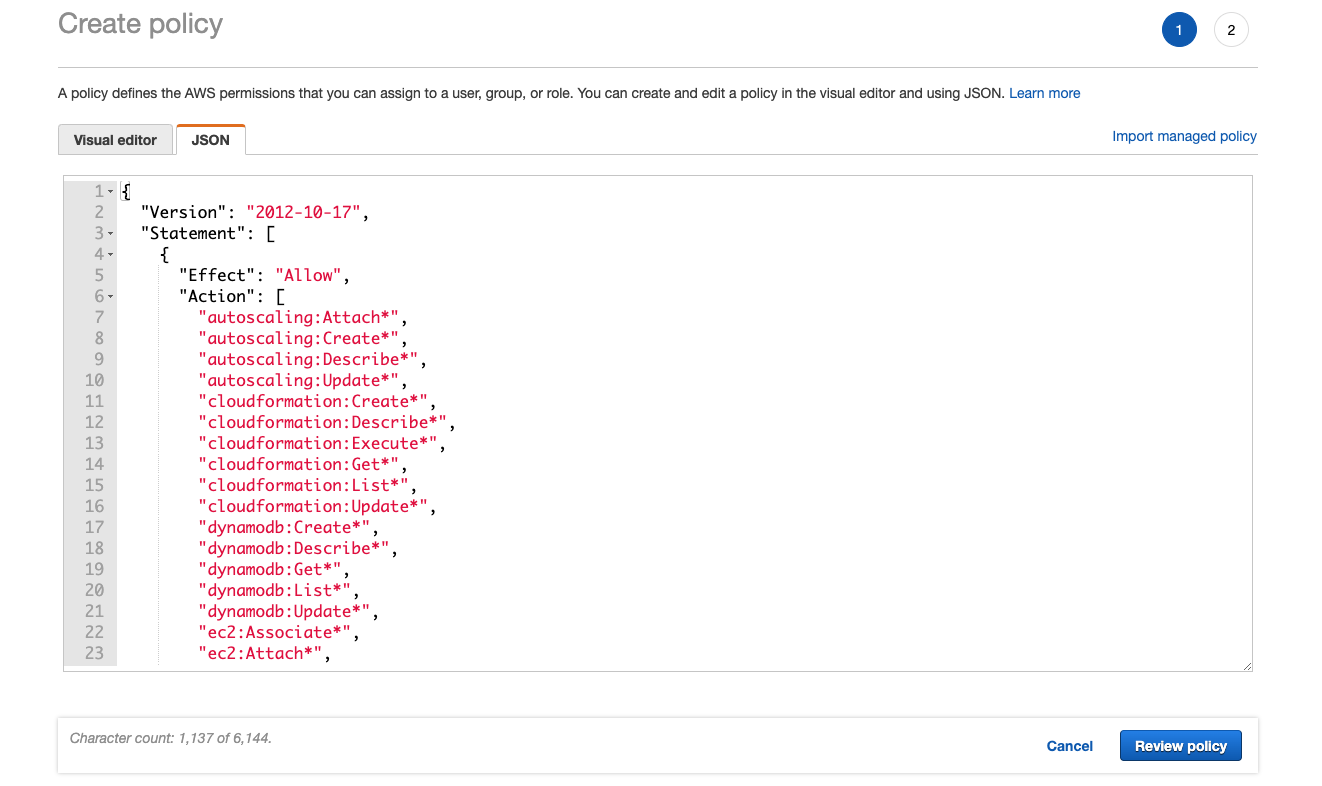This screenshot has height=786, width=1322.
Task: Switch to the Visual editor tab
Action: [x=115, y=140]
